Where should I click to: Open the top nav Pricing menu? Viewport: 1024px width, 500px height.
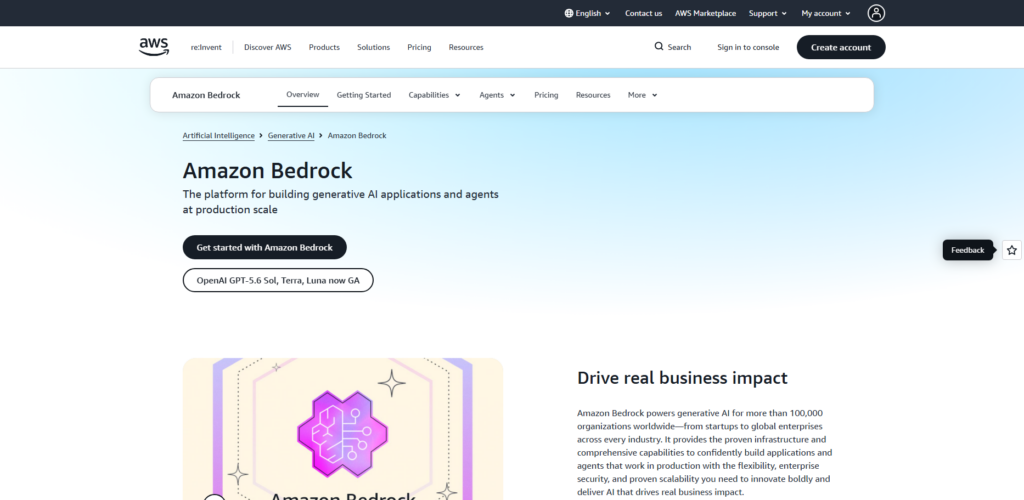419,47
